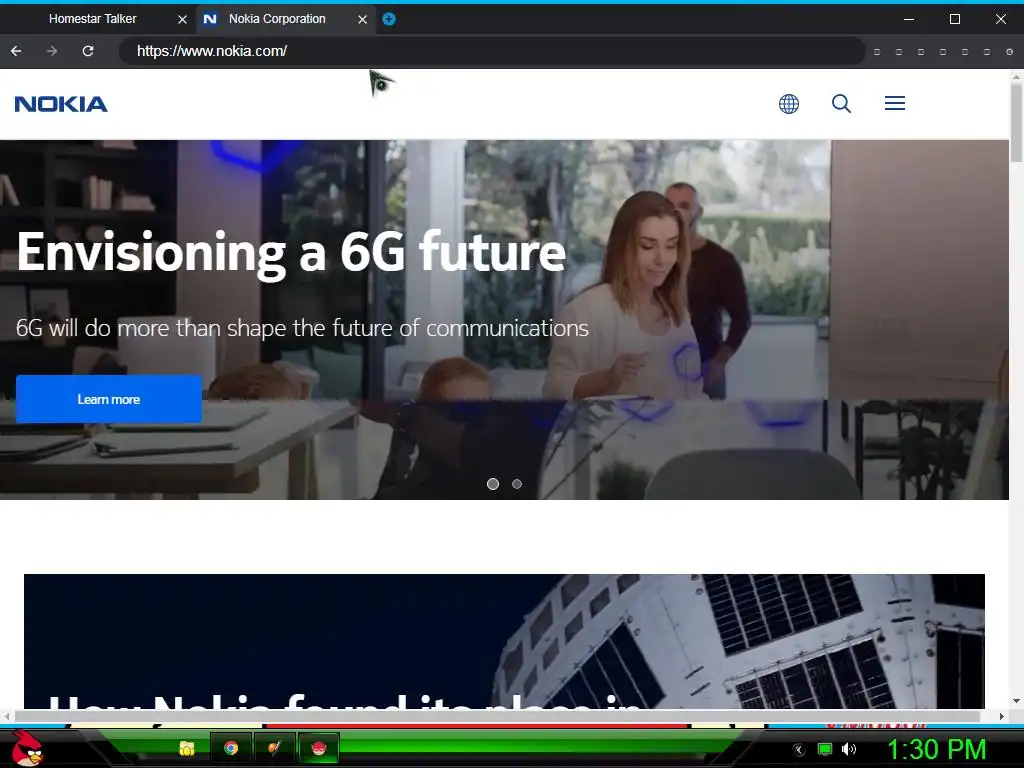
Task: Select the second carousel slide dot
Action: (x=517, y=484)
